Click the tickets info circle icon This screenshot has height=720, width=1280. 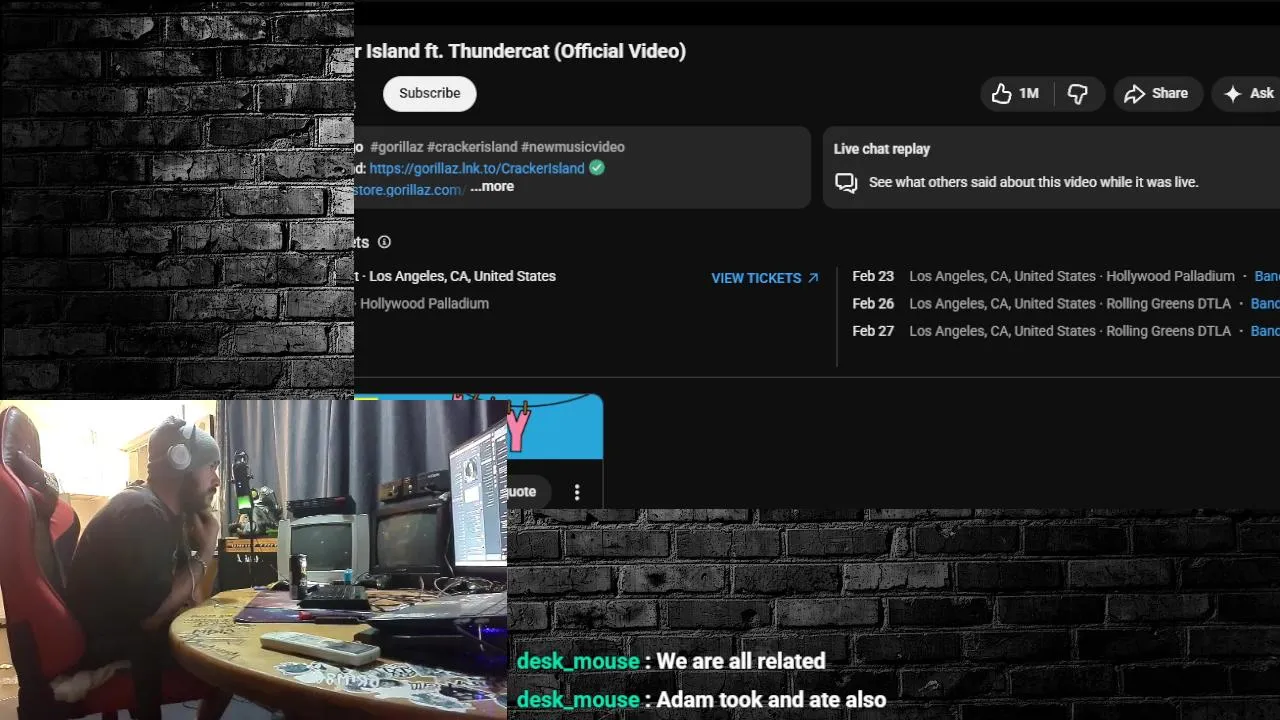(384, 242)
